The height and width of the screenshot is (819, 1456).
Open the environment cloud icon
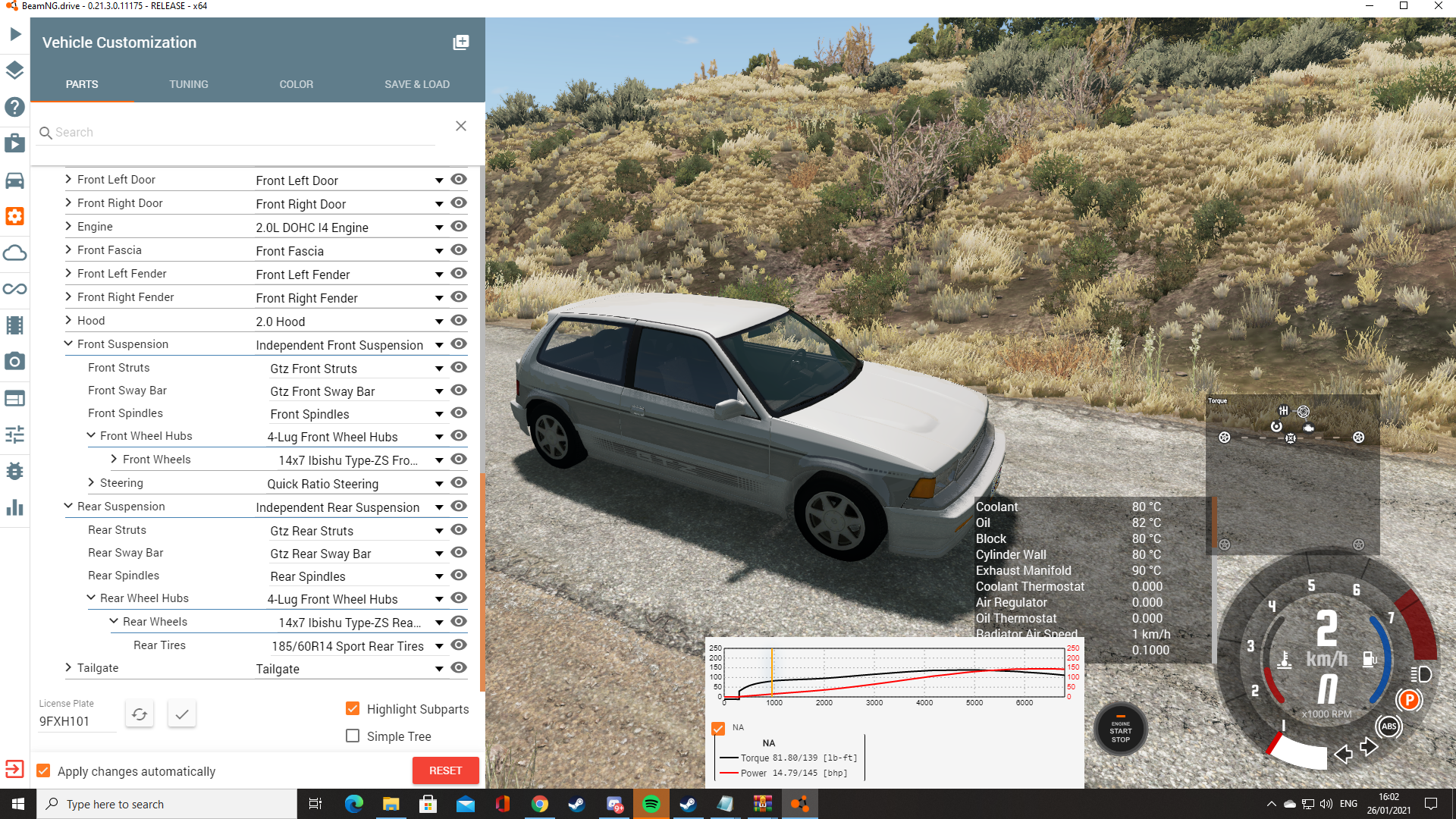tap(15, 253)
